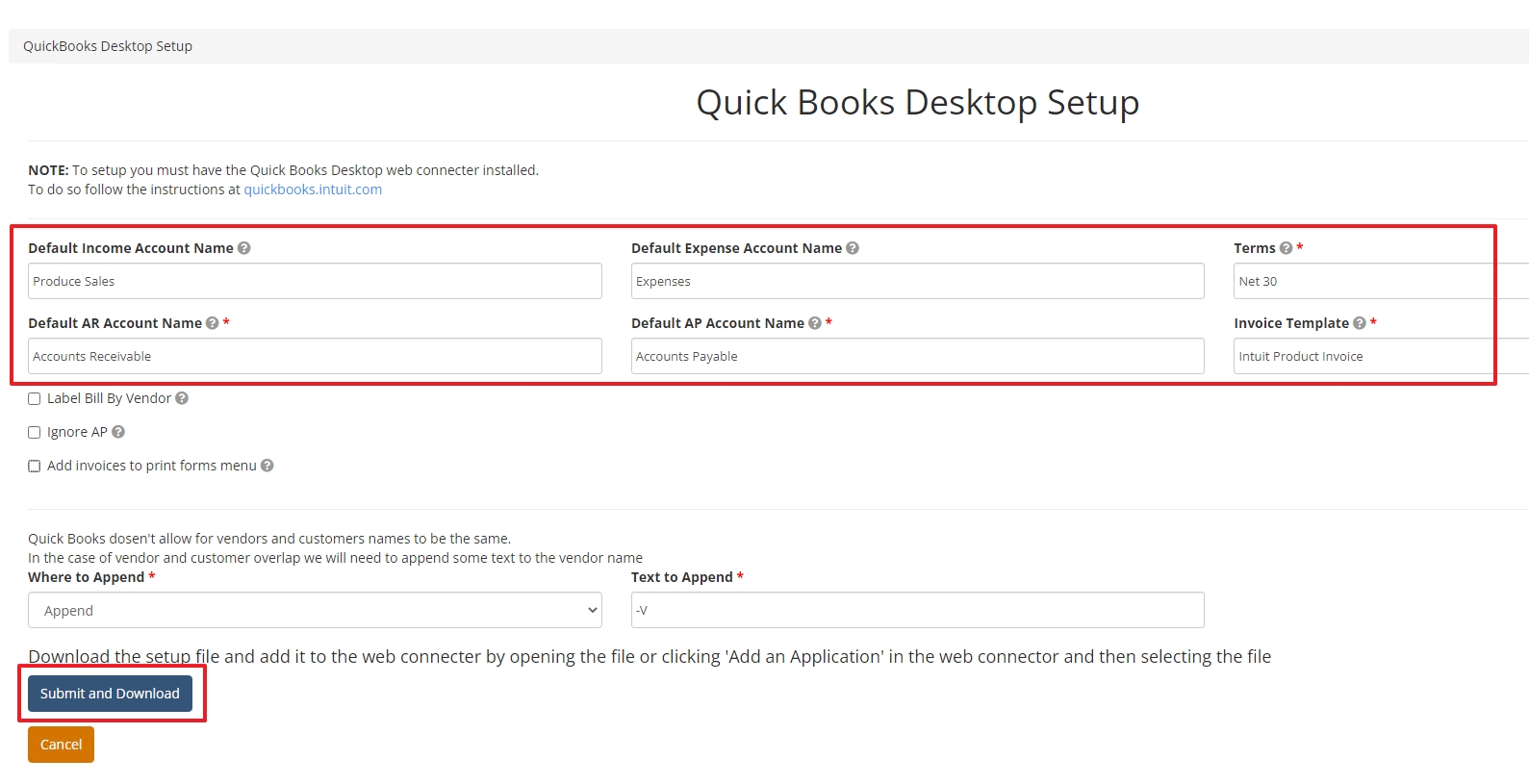Click help icon next to Default AR Account Name
1529x784 pixels.
tap(213, 323)
